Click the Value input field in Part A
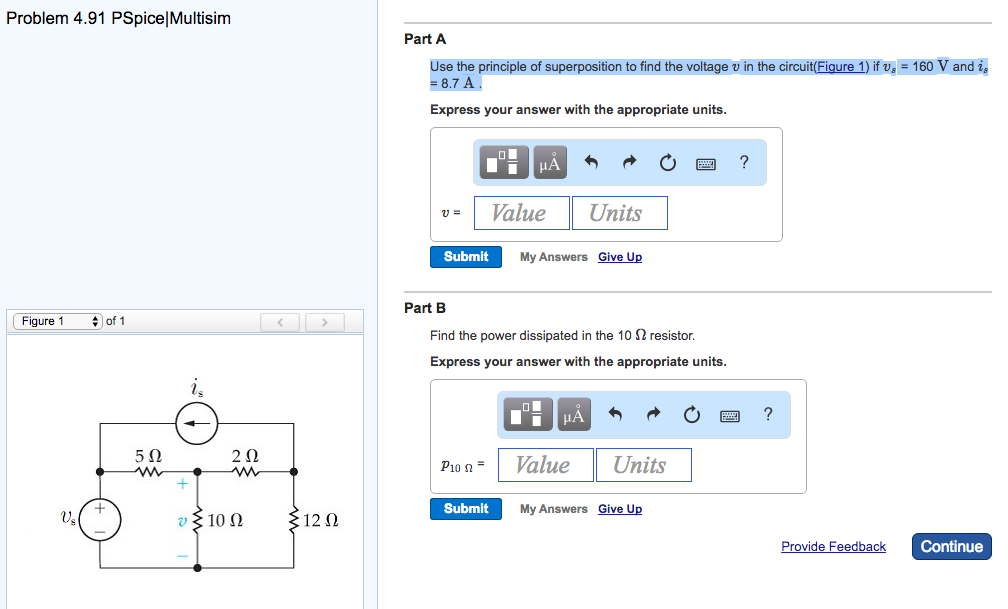 [521, 212]
